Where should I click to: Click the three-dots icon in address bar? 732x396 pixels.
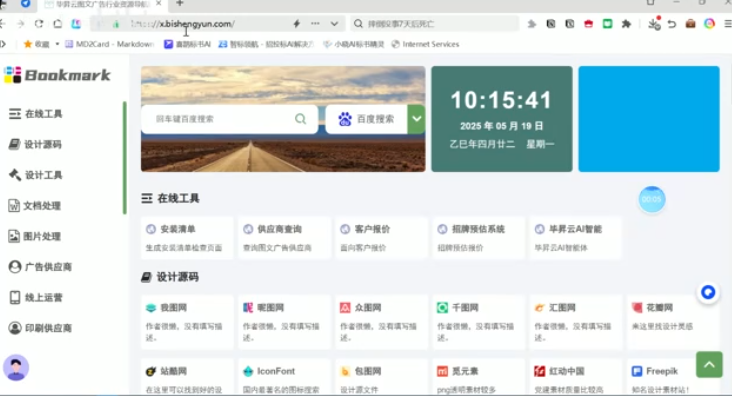click(315, 24)
